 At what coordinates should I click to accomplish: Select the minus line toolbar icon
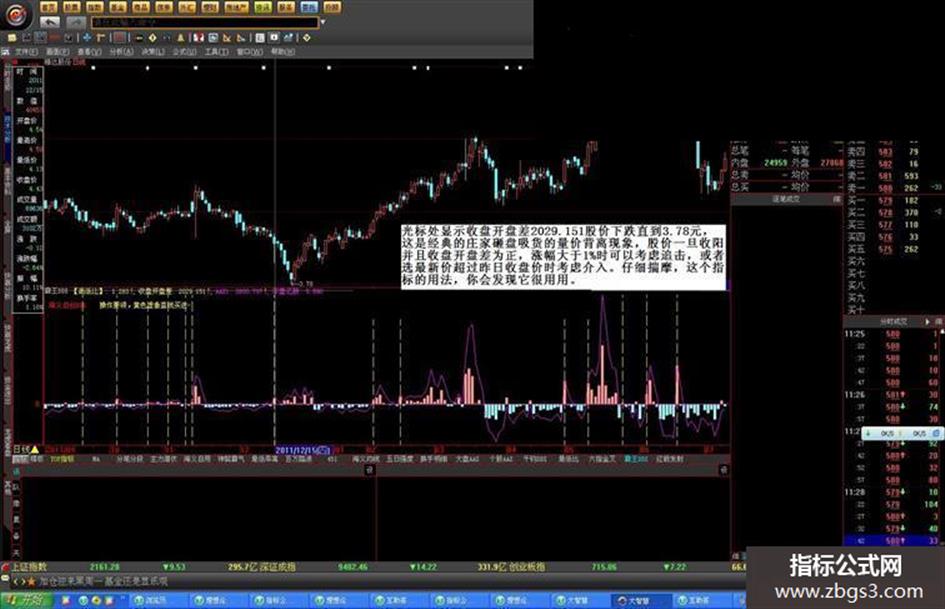pyautogui.click(x=139, y=37)
